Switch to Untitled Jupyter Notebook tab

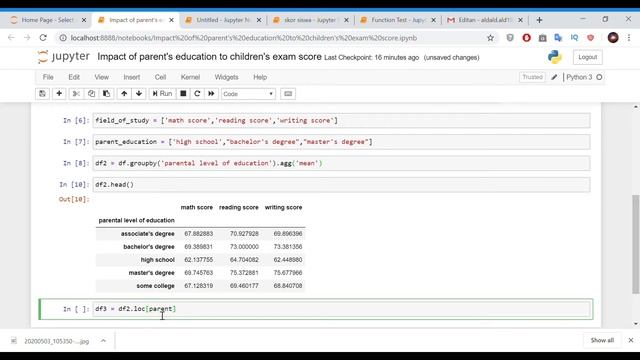click(223, 20)
